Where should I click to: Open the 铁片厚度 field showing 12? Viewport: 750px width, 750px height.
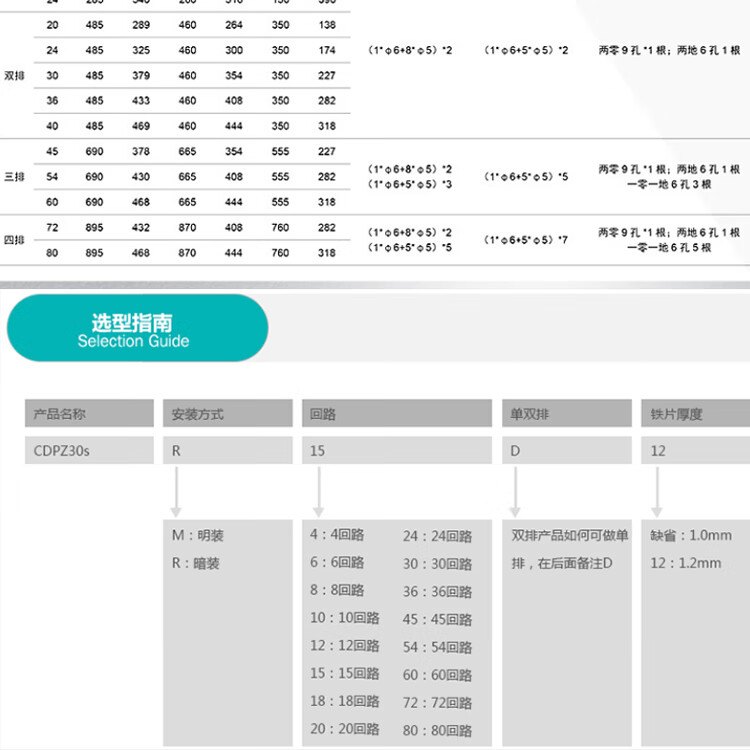point(695,450)
